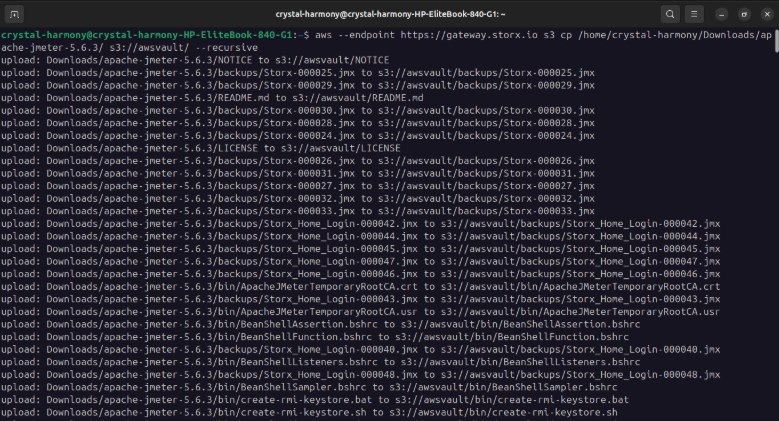Click the window title text
The width and height of the screenshot is (779, 421).
[x=390, y=14]
